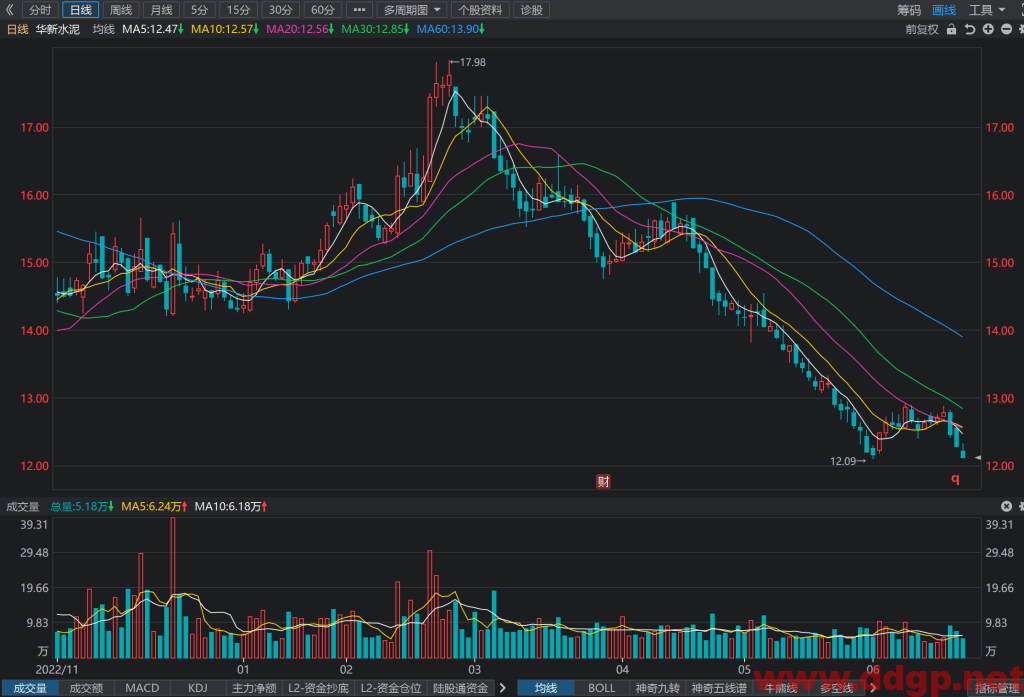Open 诊股 stock diagnosis
1024x697 pixels.
532,10
